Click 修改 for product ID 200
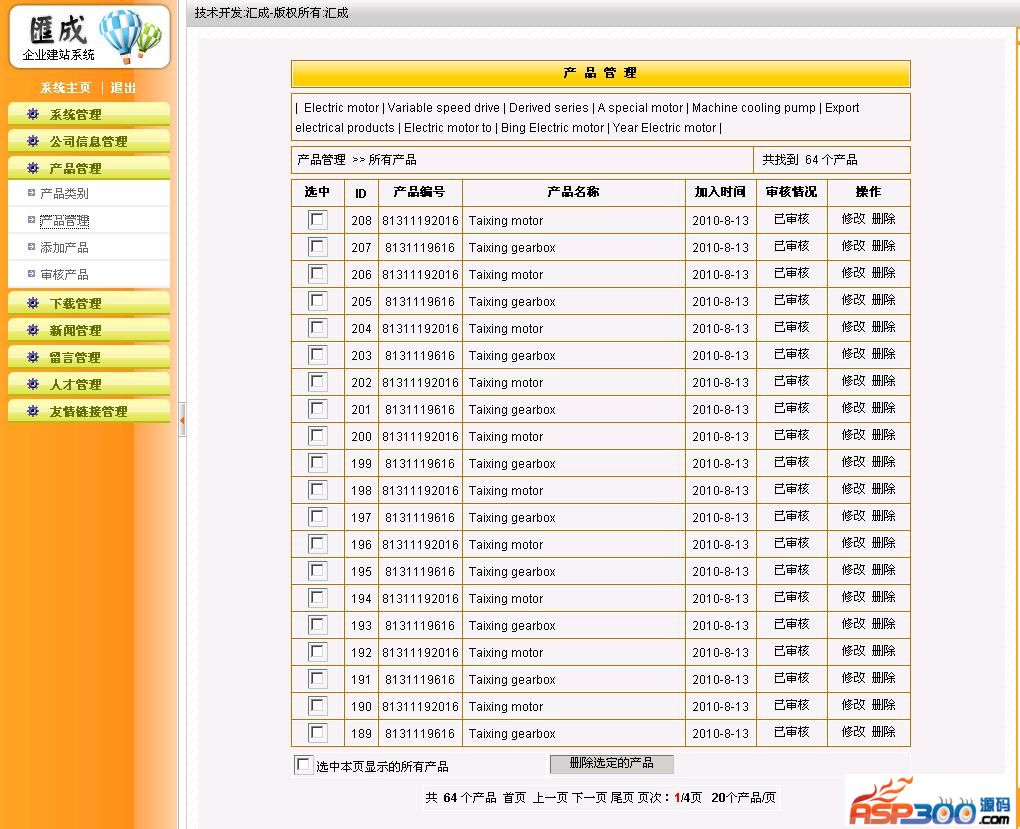The height and width of the screenshot is (829, 1020). tap(853, 435)
